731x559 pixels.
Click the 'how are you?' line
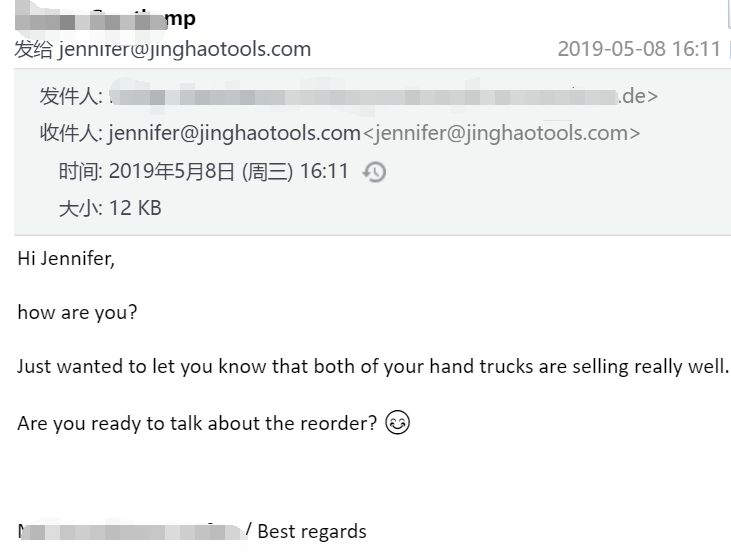[77, 312]
